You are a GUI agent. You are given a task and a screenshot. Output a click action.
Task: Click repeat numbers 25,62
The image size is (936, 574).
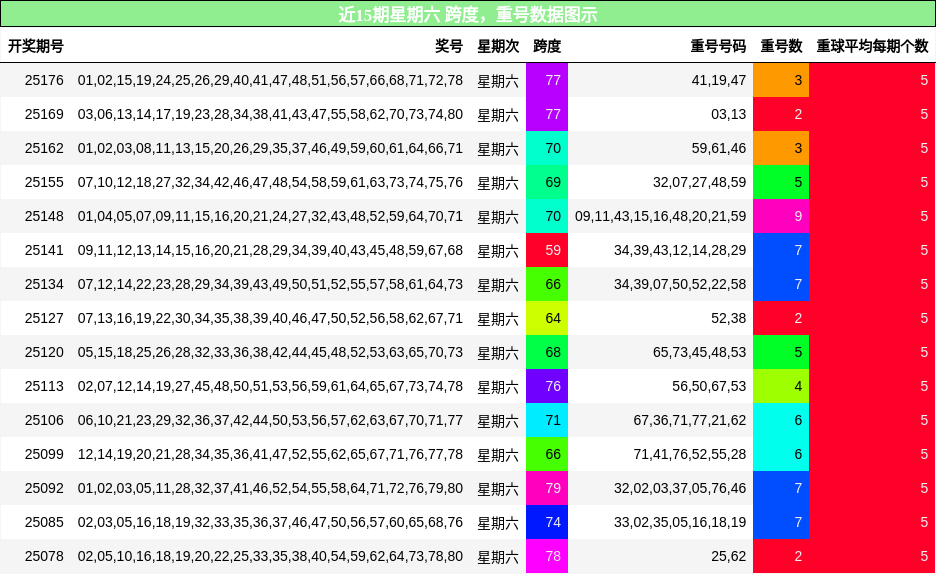(x=728, y=556)
